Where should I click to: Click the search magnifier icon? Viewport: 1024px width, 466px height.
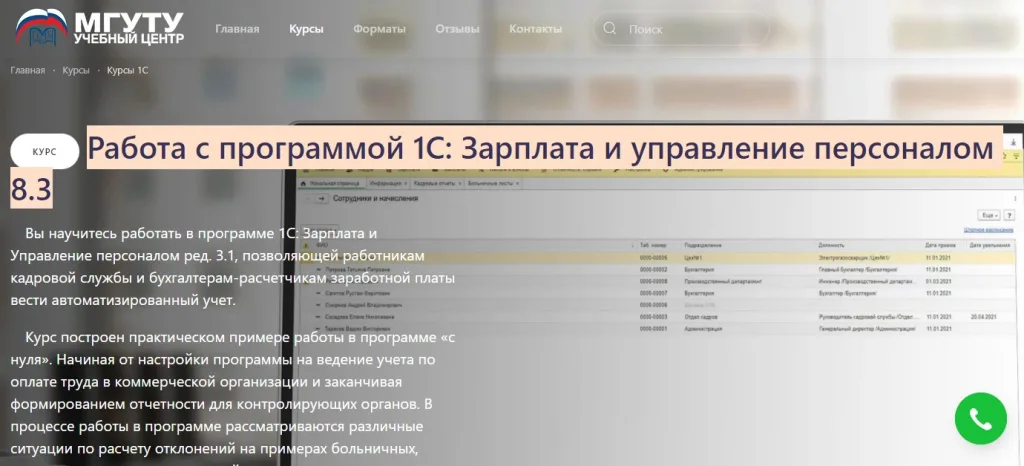point(610,29)
